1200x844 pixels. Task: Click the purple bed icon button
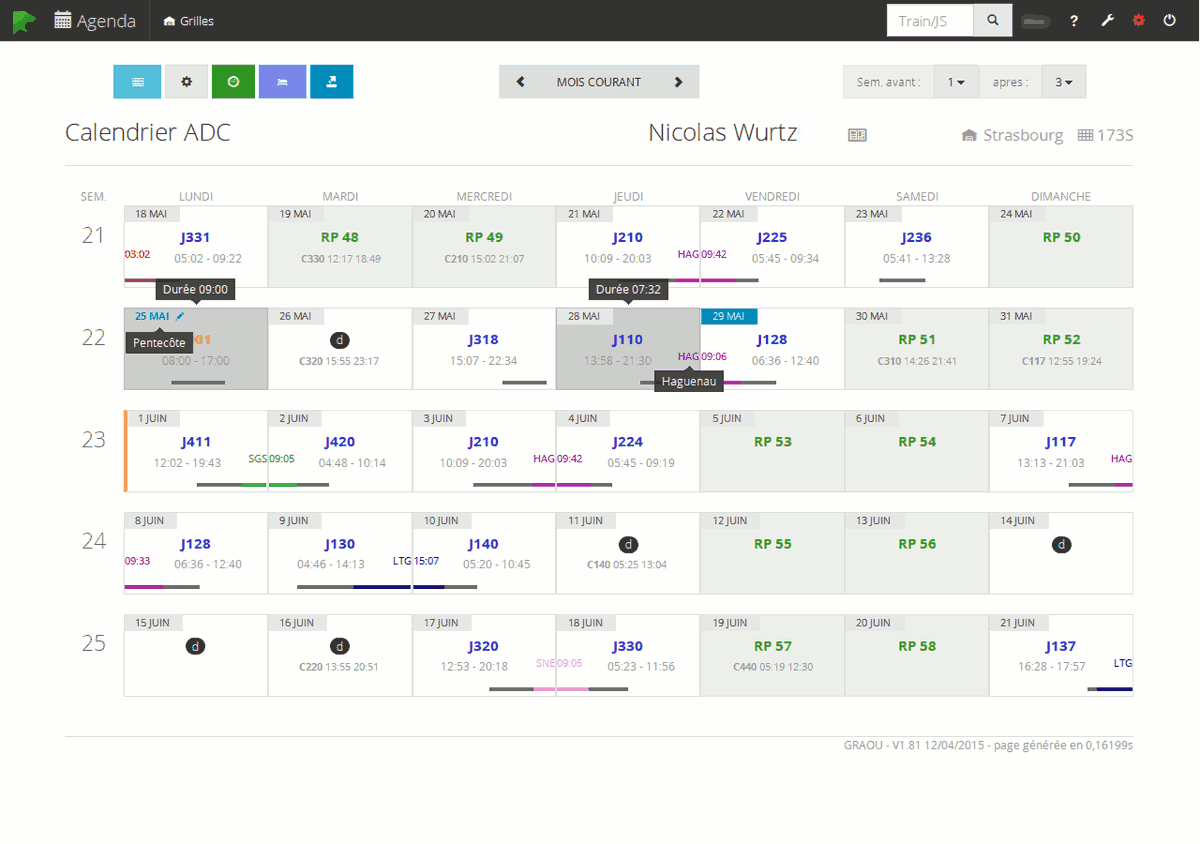282,82
